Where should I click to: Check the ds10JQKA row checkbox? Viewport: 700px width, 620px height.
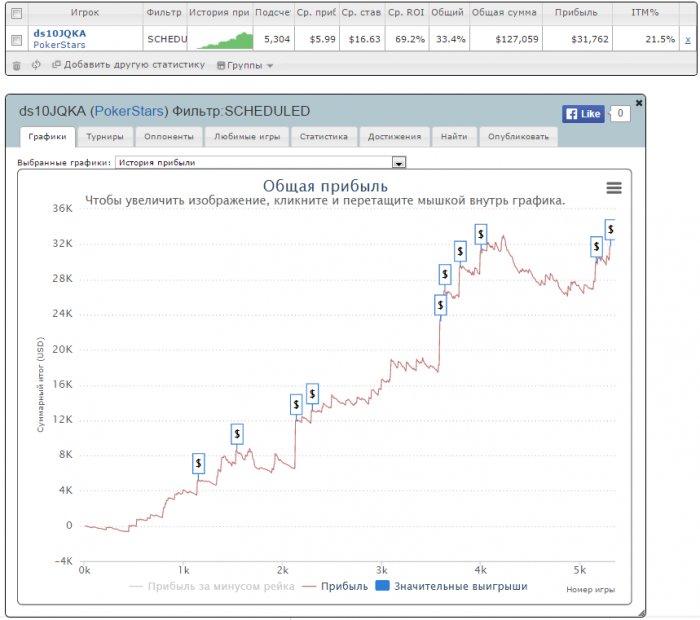(x=17, y=40)
